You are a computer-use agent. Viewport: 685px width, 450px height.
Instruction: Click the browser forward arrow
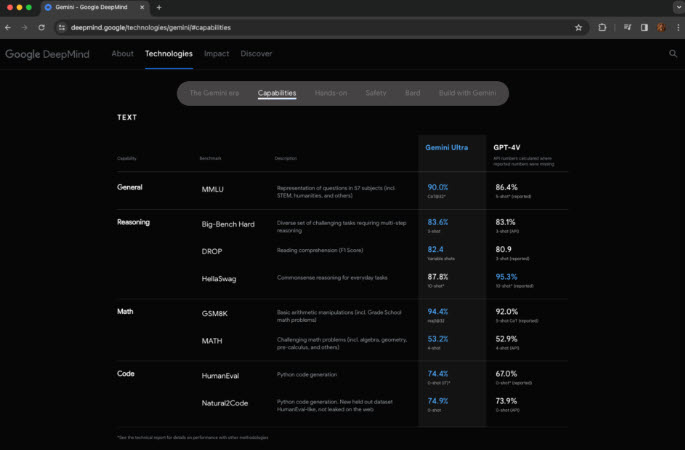[24, 28]
